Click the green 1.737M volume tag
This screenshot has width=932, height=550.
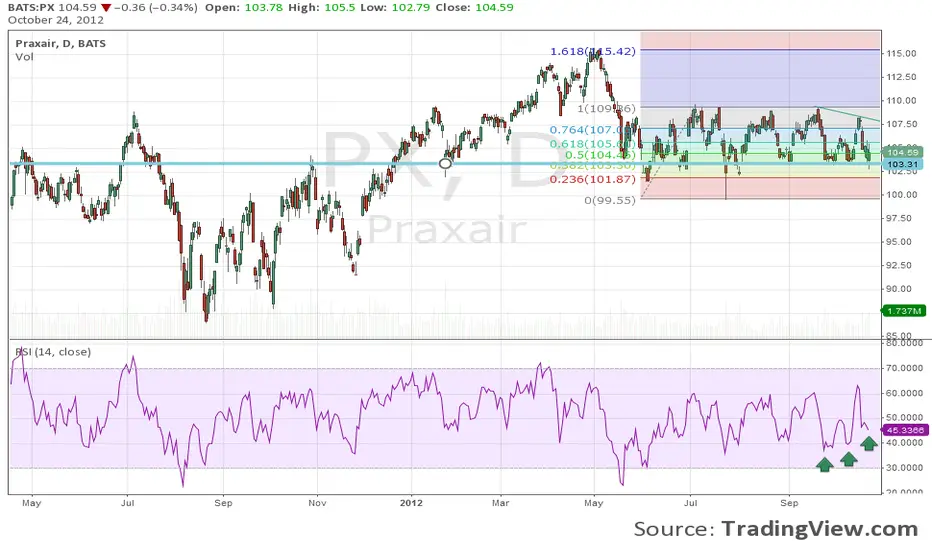point(903,311)
